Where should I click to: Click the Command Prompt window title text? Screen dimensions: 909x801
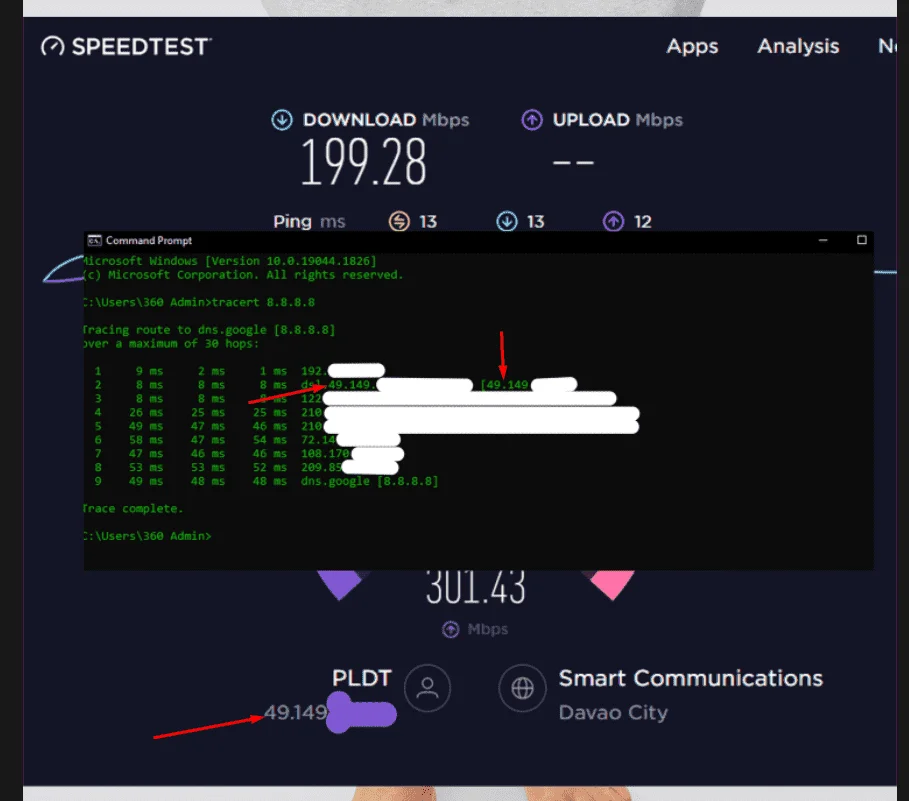coord(148,241)
